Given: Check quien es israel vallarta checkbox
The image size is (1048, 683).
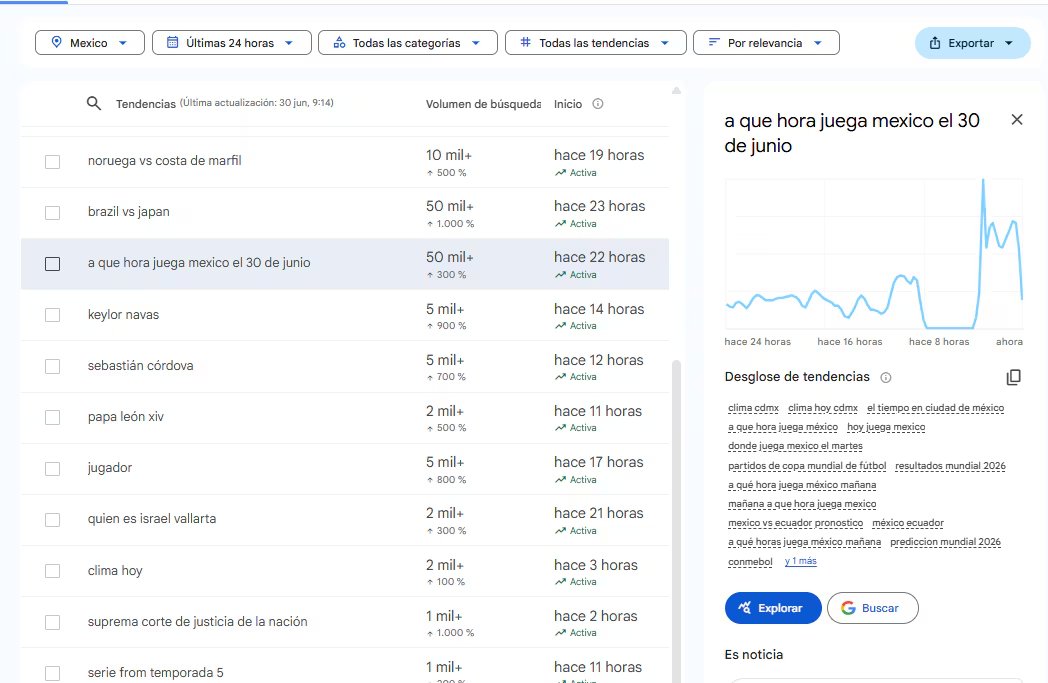Looking at the screenshot, I should pos(52,520).
